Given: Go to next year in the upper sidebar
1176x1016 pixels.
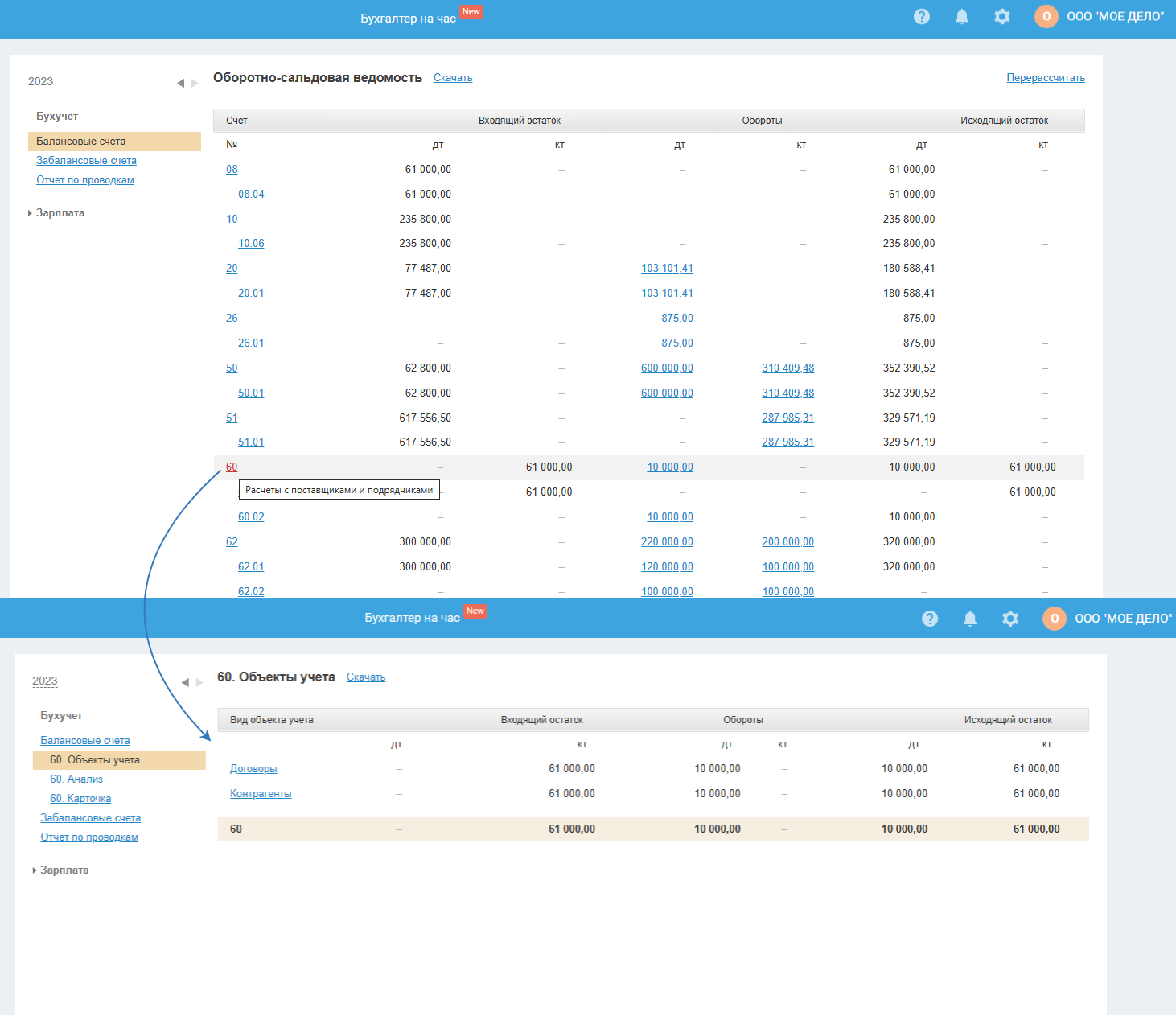Looking at the screenshot, I should click(x=195, y=83).
